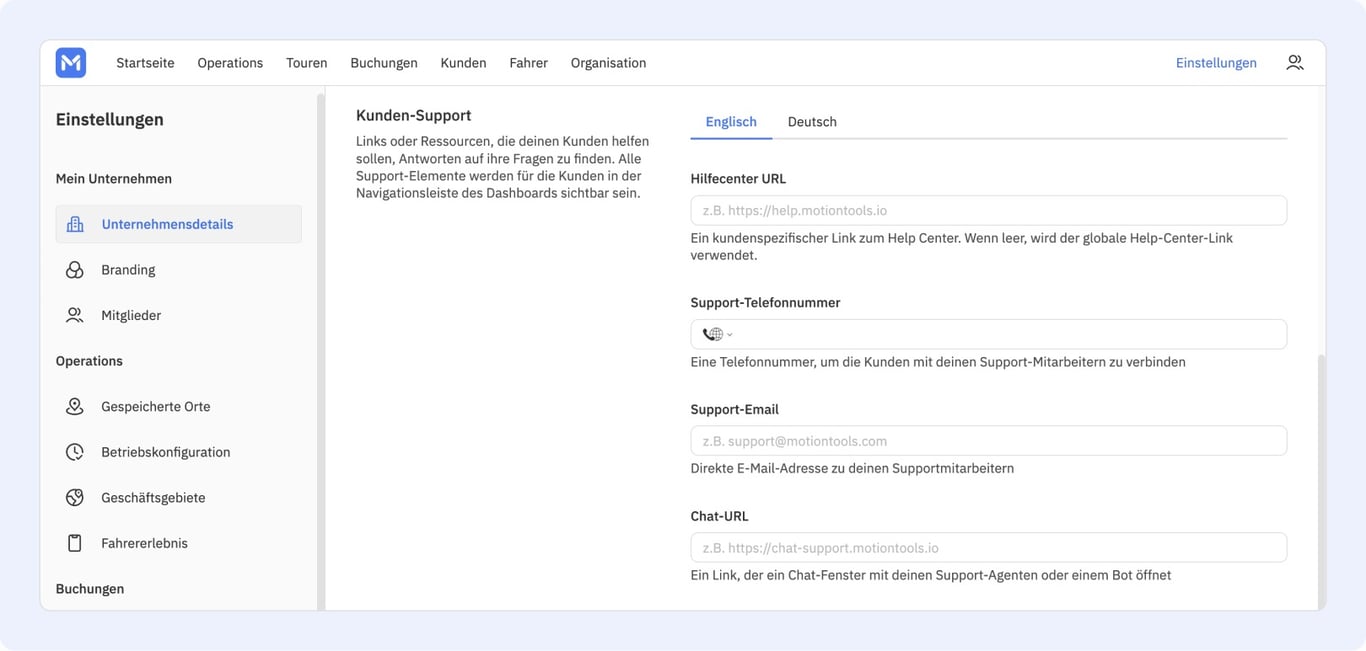Open Mitglieder in the sidebar
Screen dimensions: 1366x651
pos(179,315)
